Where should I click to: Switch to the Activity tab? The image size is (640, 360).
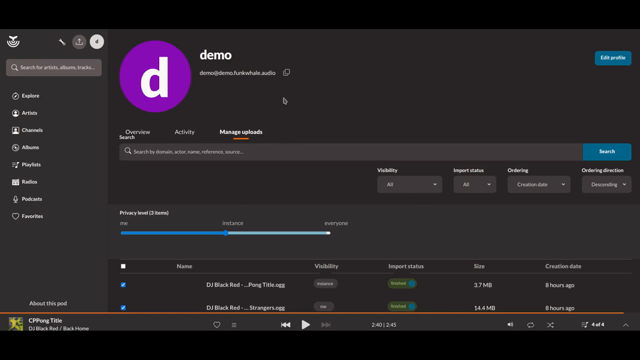click(184, 132)
